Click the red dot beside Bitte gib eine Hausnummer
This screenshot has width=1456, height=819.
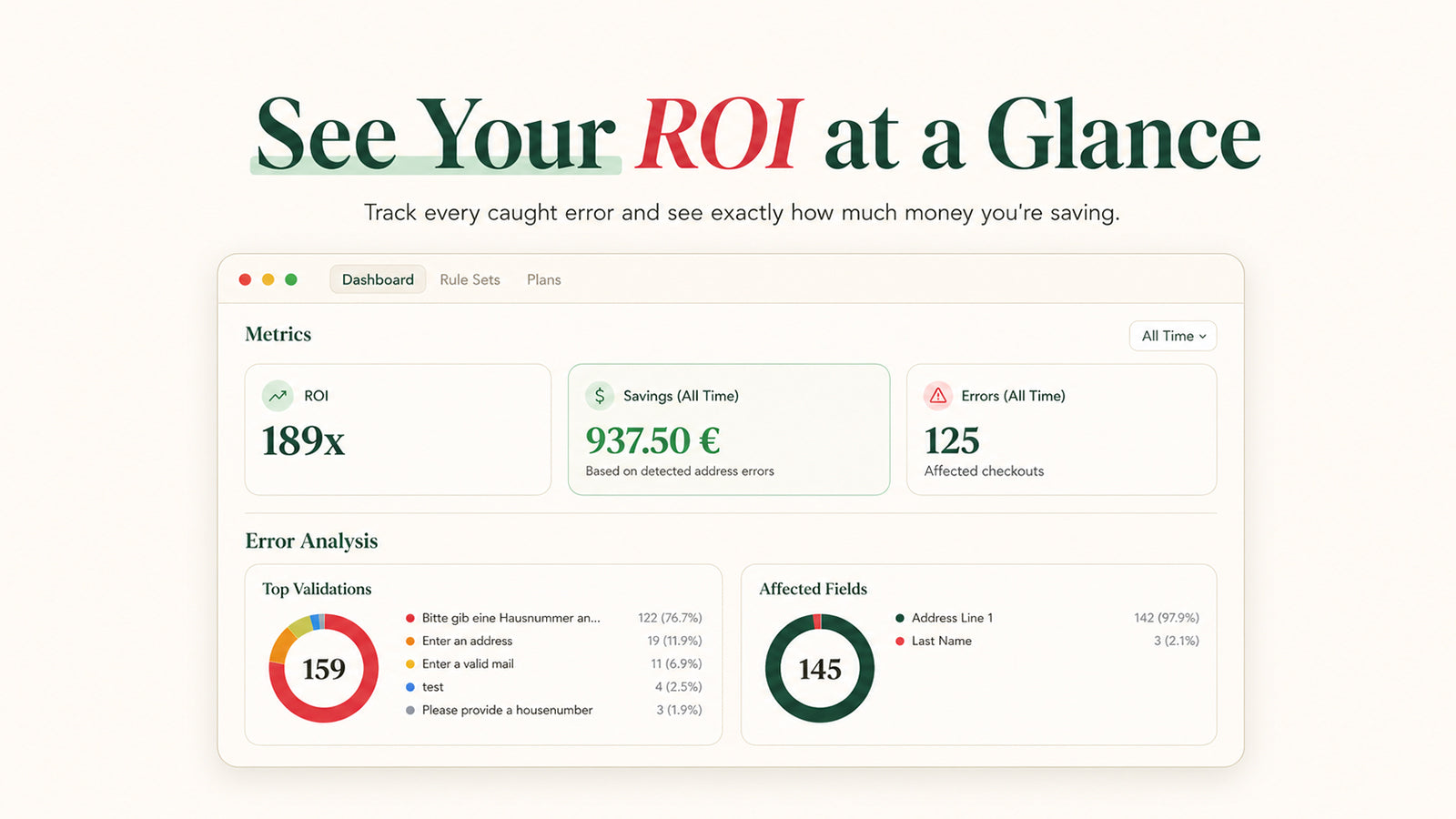click(x=410, y=618)
